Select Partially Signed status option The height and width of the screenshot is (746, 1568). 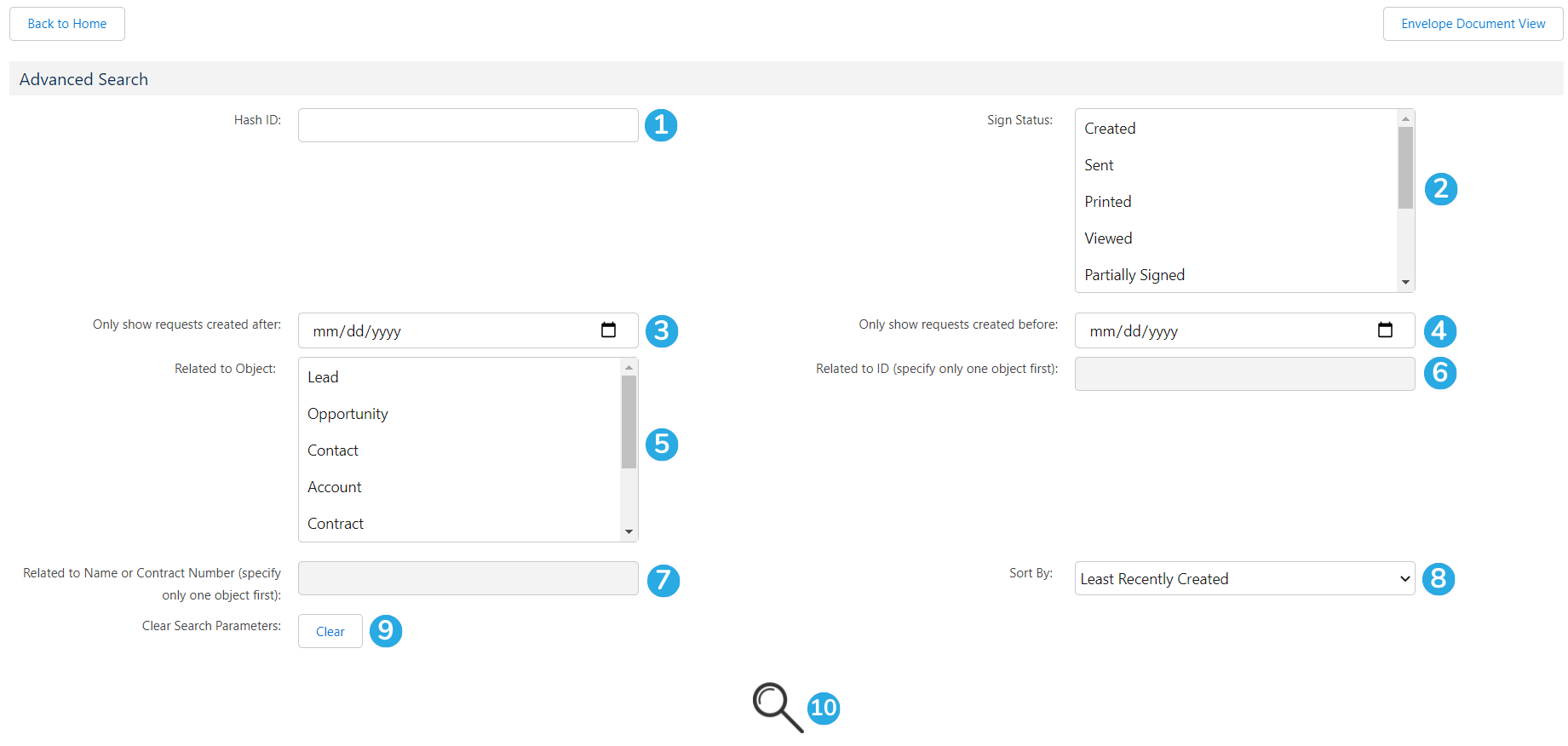click(x=1236, y=275)
